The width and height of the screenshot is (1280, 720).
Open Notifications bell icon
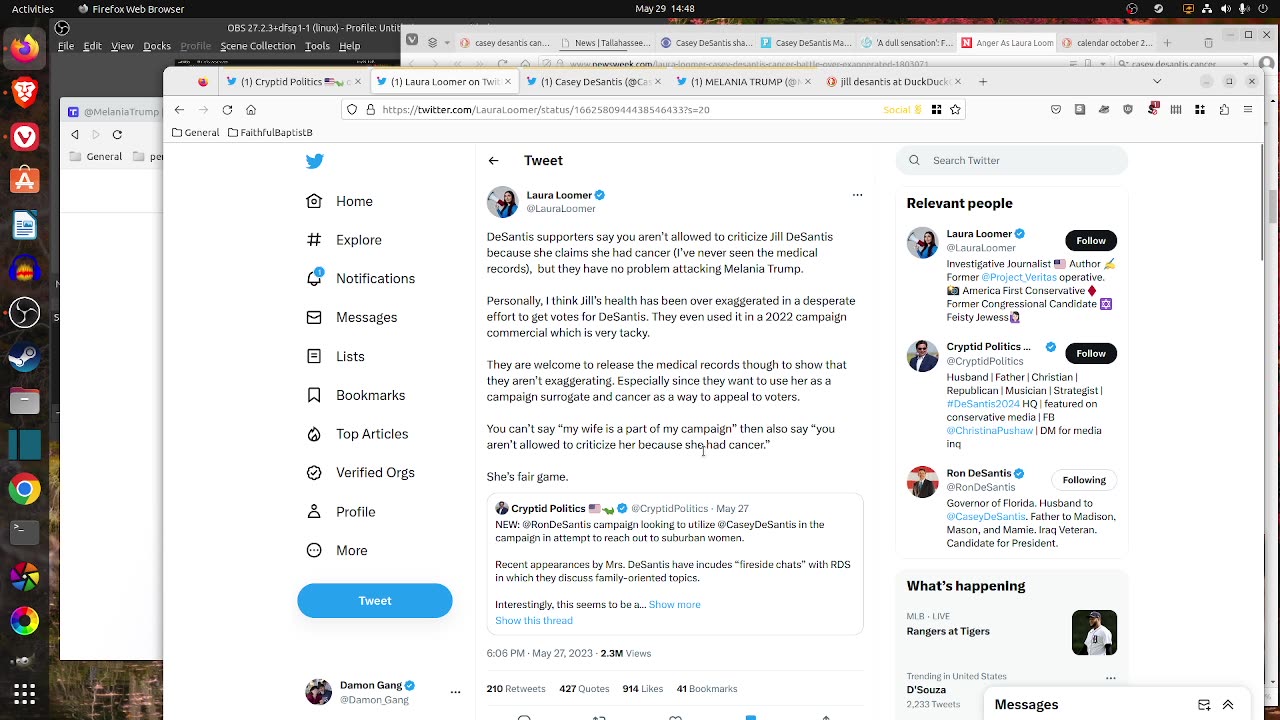(x=314, y=278)
